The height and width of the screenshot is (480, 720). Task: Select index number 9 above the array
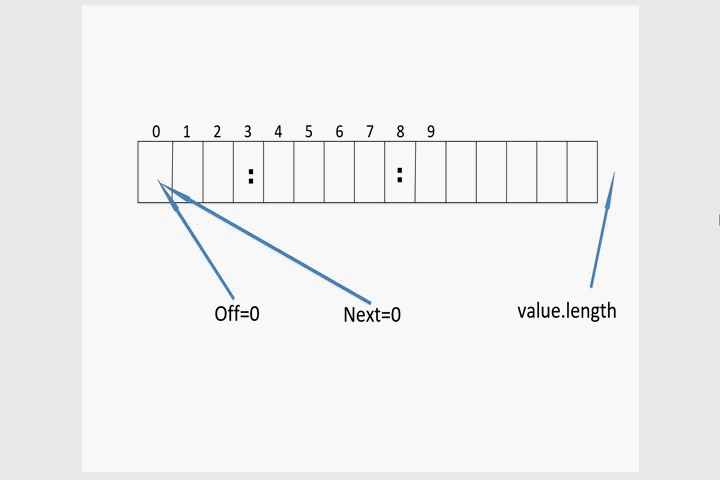point(430,132)
